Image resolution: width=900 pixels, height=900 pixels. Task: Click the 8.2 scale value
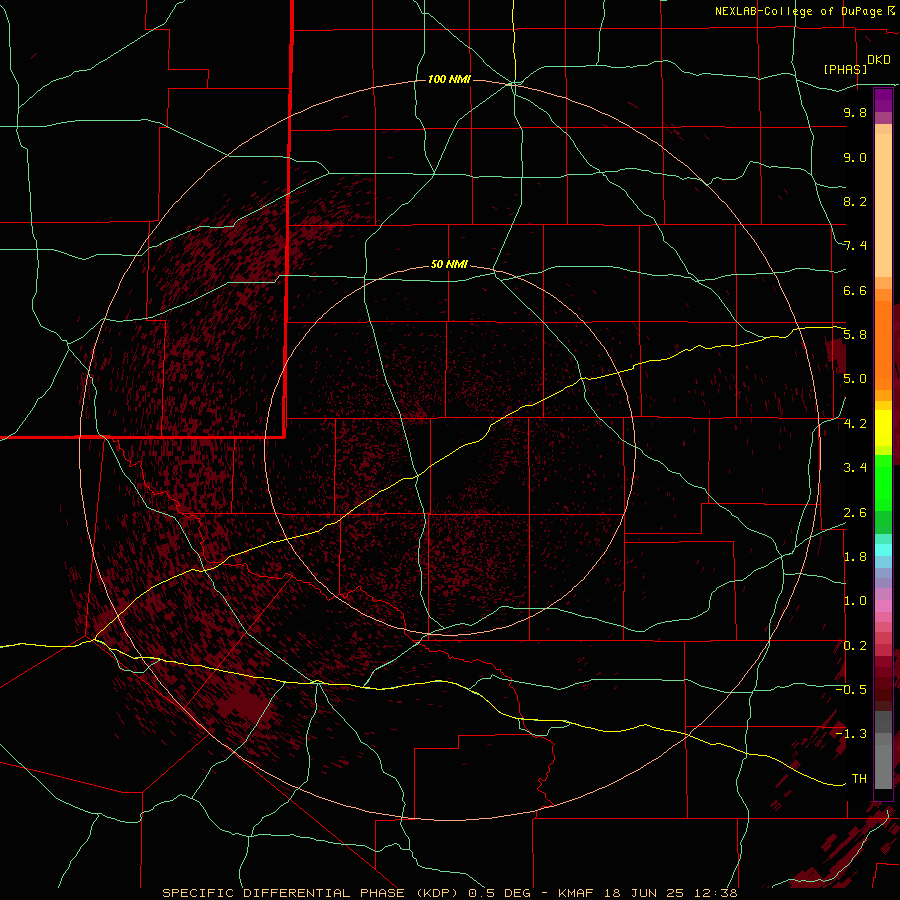coord(855,201)
